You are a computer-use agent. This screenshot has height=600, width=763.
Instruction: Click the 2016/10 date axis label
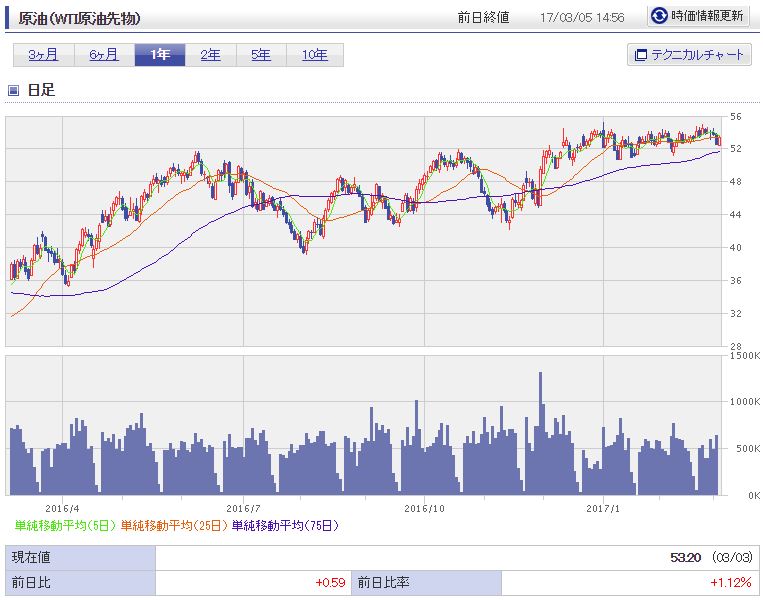424,509
